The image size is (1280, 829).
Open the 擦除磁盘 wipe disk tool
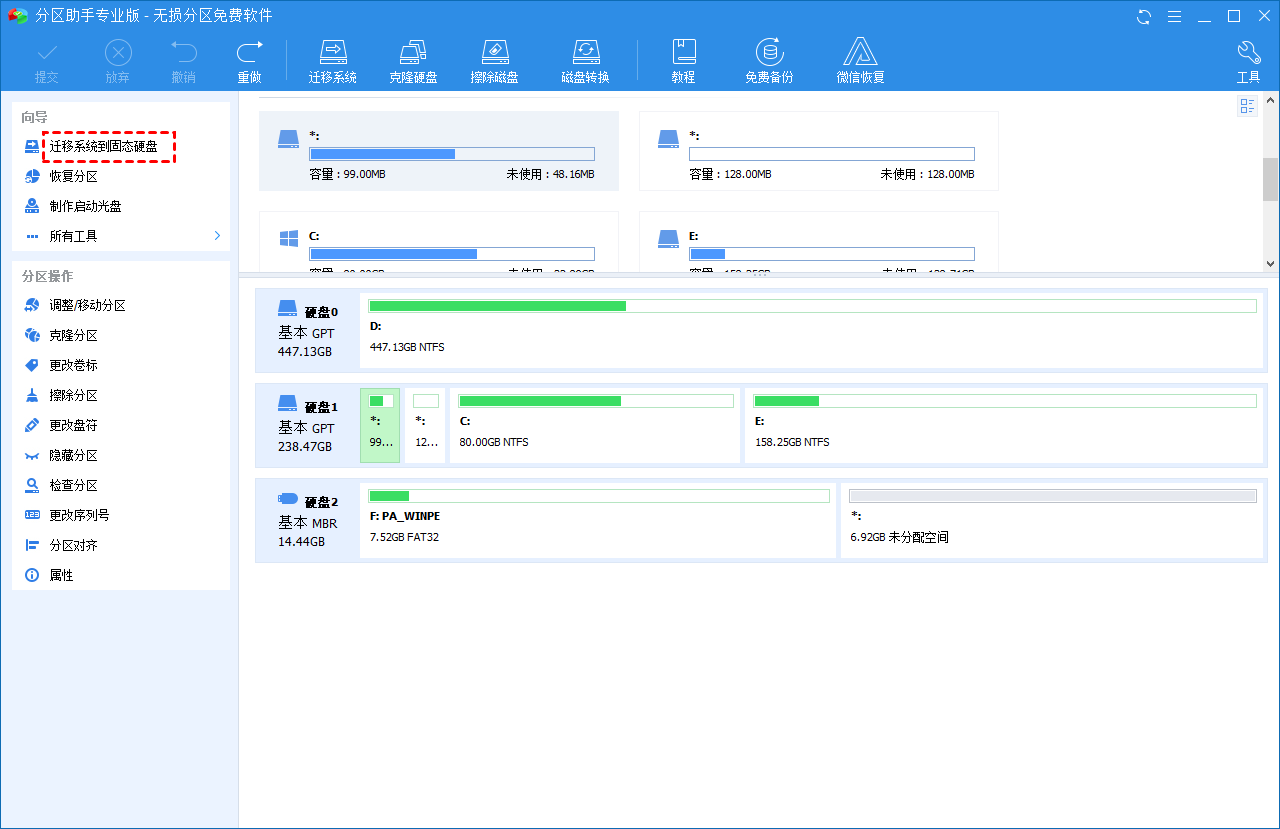(494, 62)
